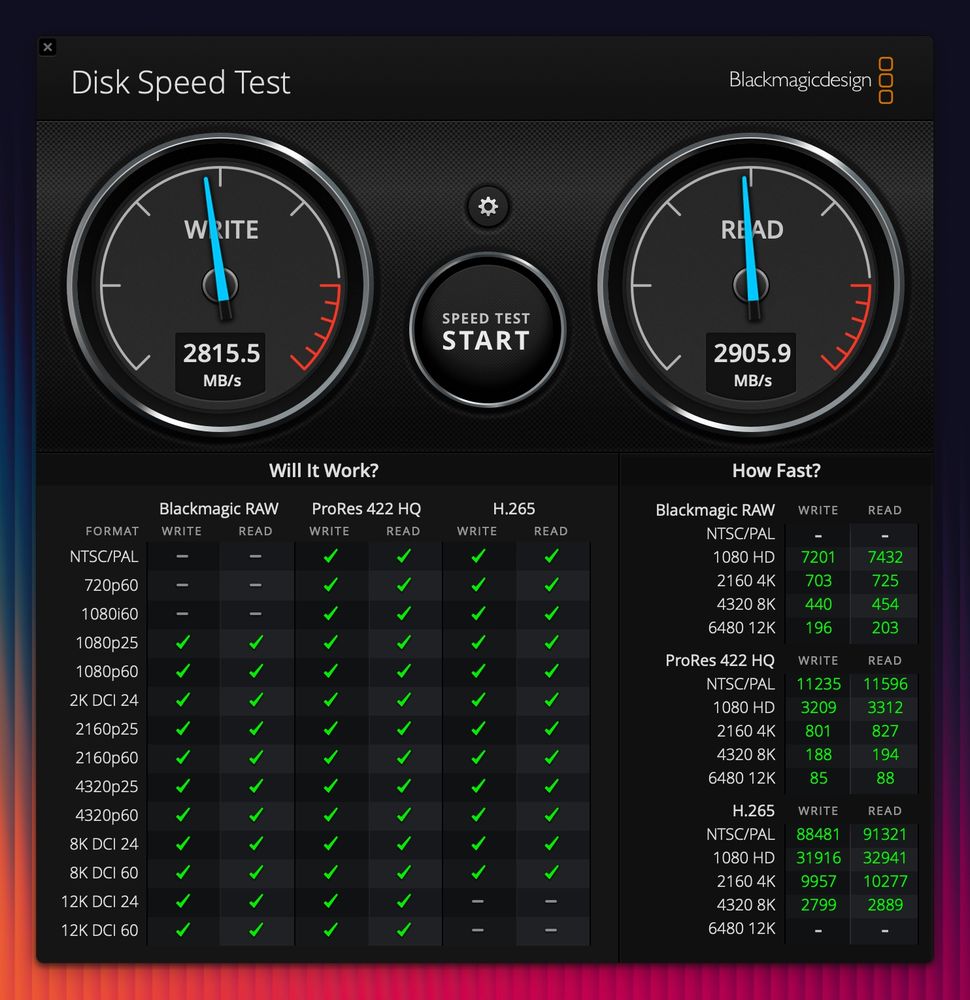Select the 12K DCI 60 format row label
The image size is (970, 1000).
[99, 930]
